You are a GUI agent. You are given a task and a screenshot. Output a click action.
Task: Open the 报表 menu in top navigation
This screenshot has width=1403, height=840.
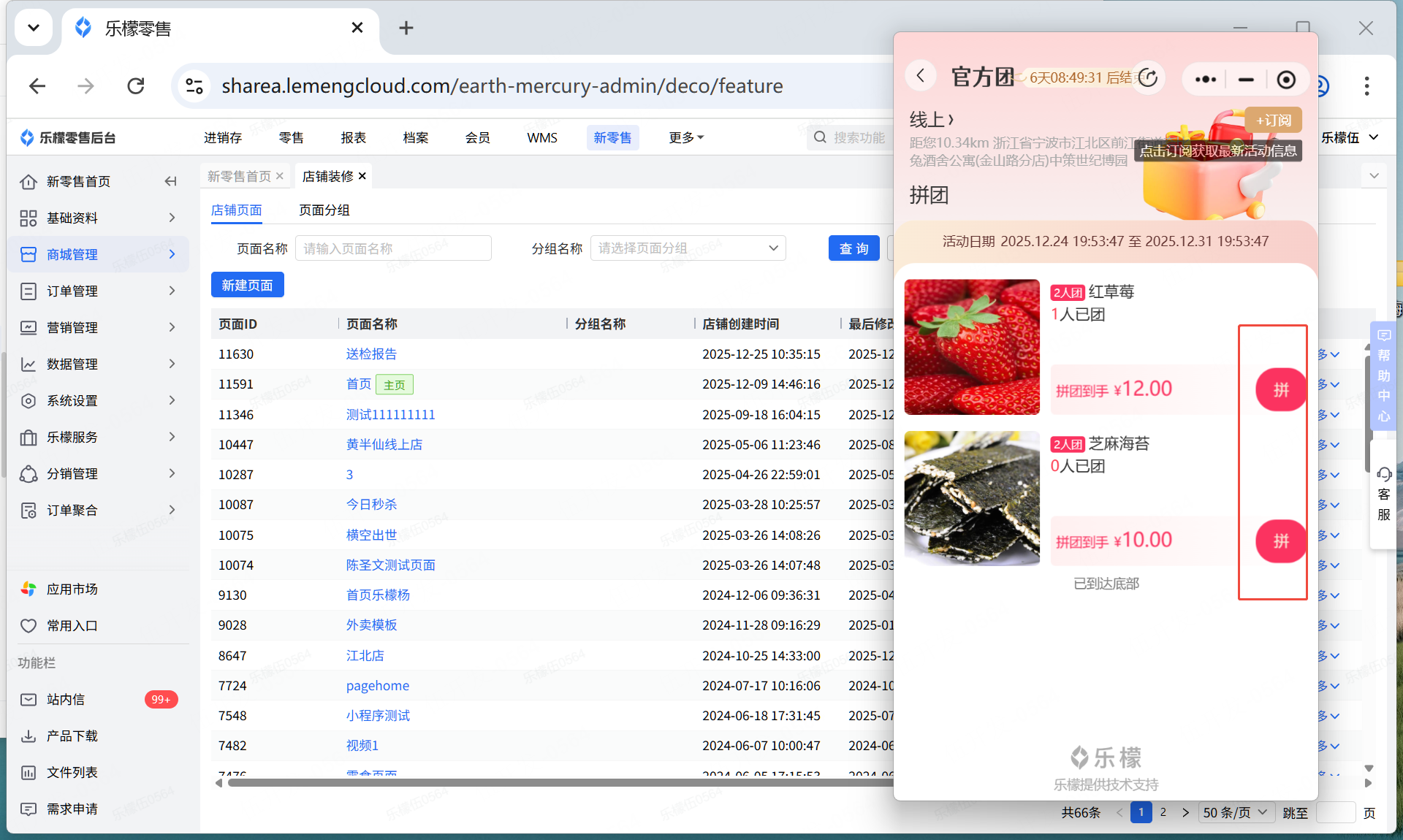[x=353, y=137]
